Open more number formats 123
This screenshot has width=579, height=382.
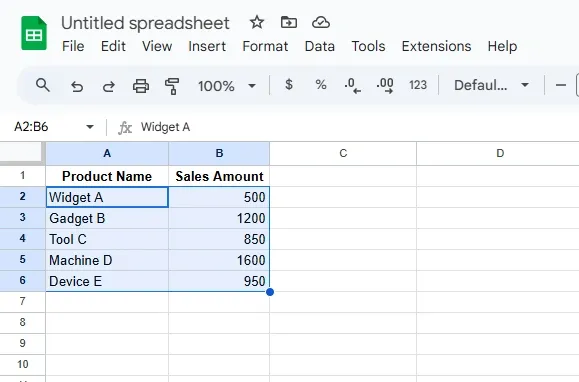(x=418, y=85)
